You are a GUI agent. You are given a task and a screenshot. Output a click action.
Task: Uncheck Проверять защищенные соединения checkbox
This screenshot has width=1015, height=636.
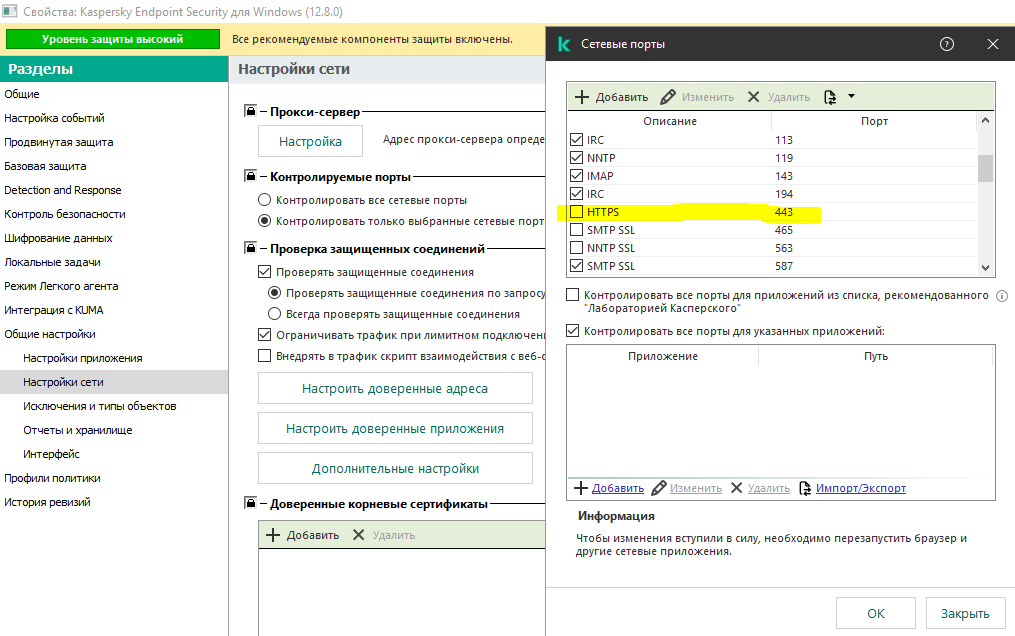click(265, 272)
